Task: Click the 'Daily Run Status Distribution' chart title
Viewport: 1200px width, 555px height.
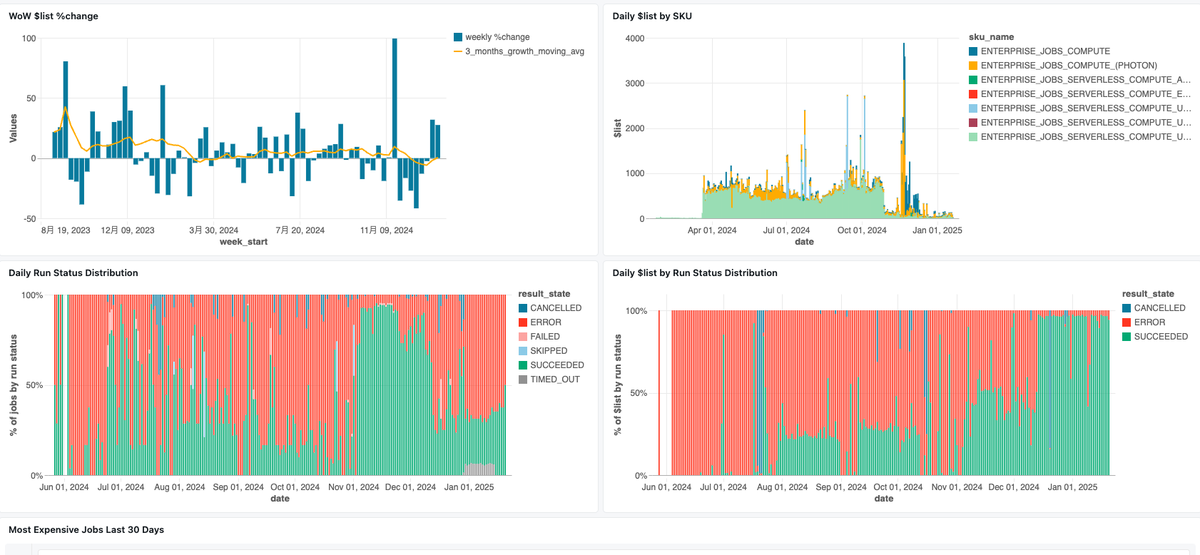Action: pyautogui.click(x=73, y=272)
